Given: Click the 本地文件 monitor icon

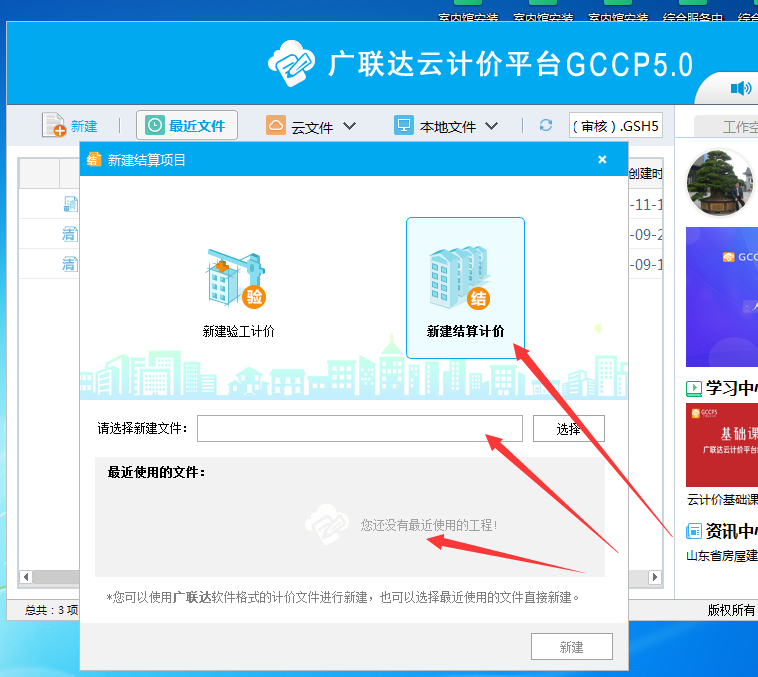Looking at the screenshot, I should coord(404,125).
